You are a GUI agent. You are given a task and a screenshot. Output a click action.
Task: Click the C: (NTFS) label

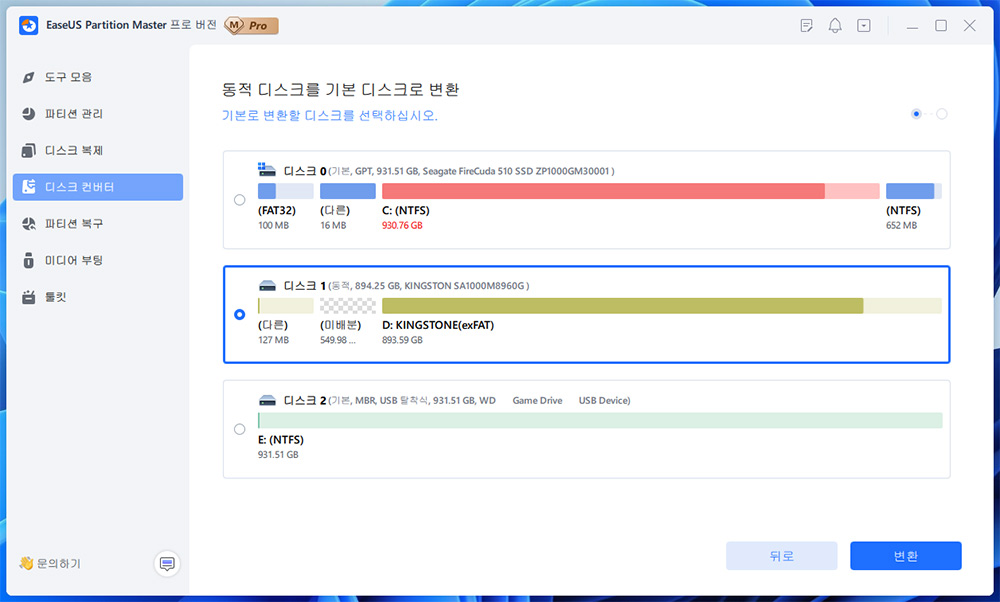click(x=406, y=210)
